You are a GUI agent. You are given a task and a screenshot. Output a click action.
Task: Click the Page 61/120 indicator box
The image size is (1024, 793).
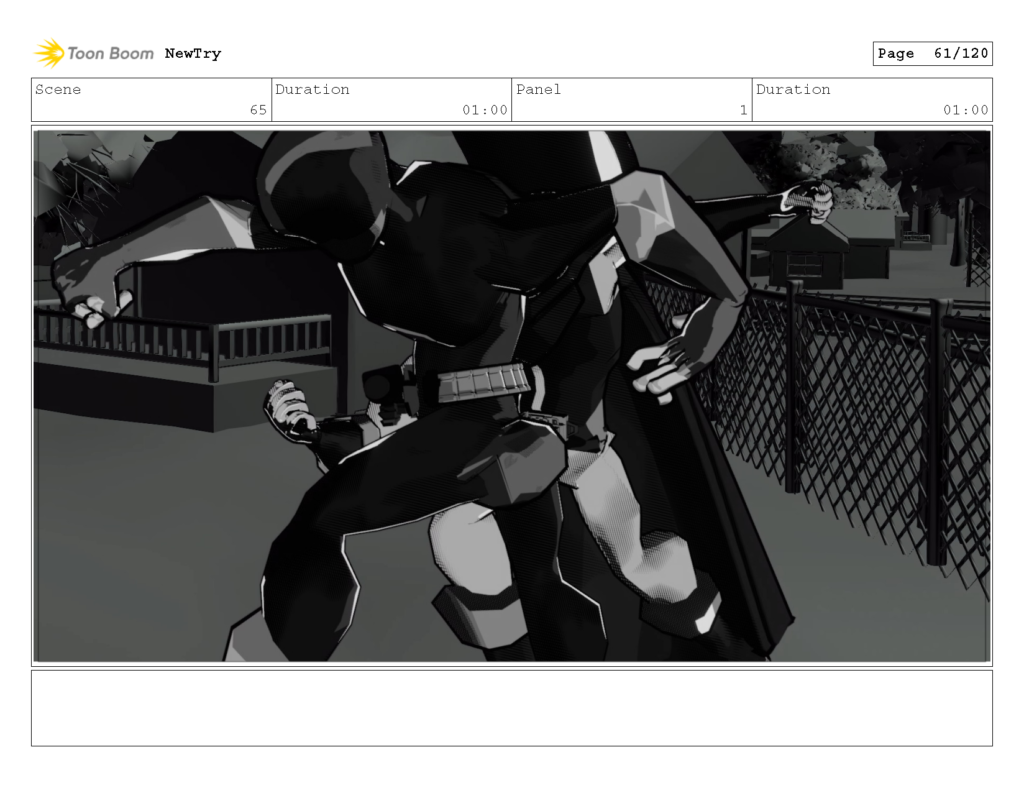[x=932, y=53]
